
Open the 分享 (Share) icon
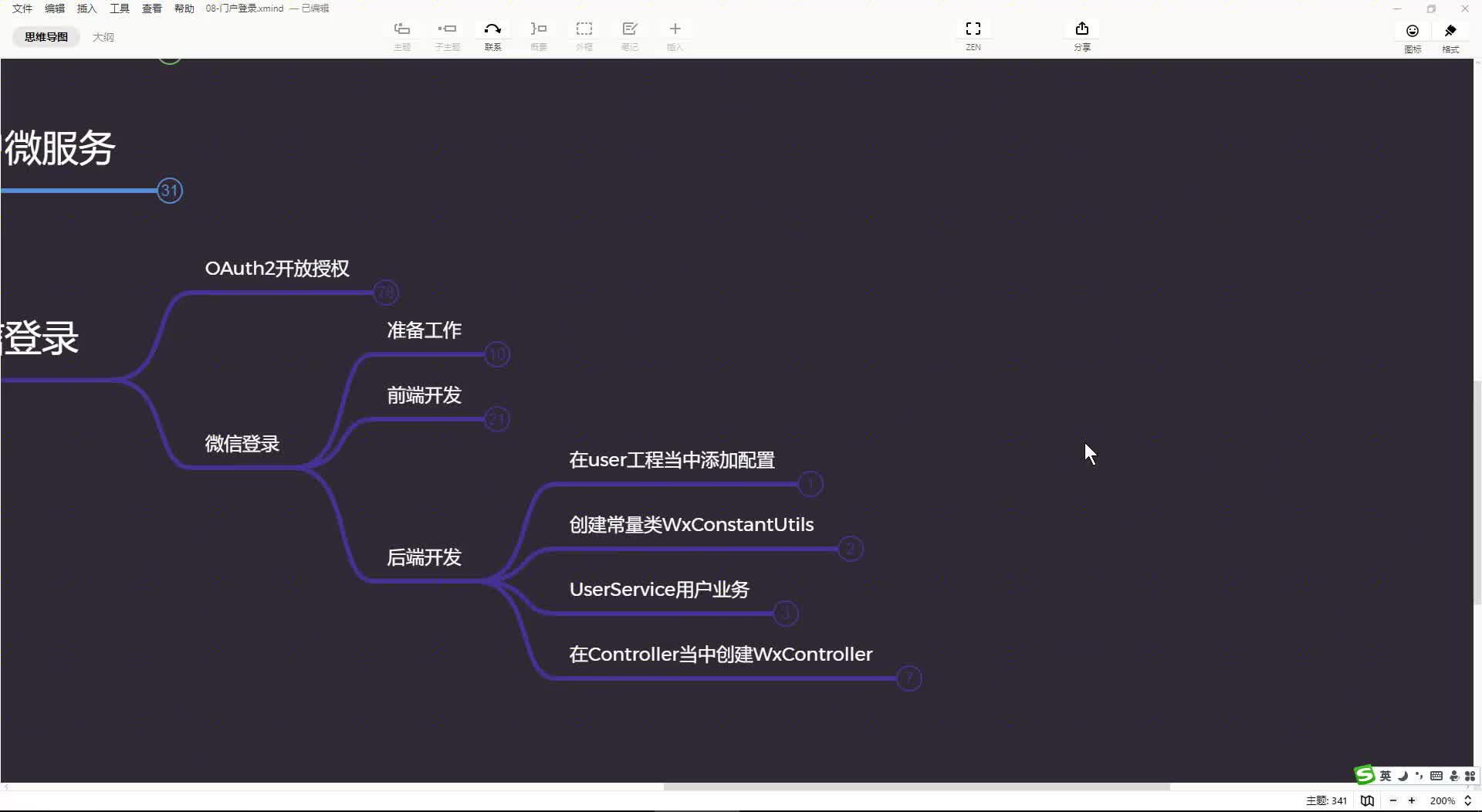point(1082,29)
